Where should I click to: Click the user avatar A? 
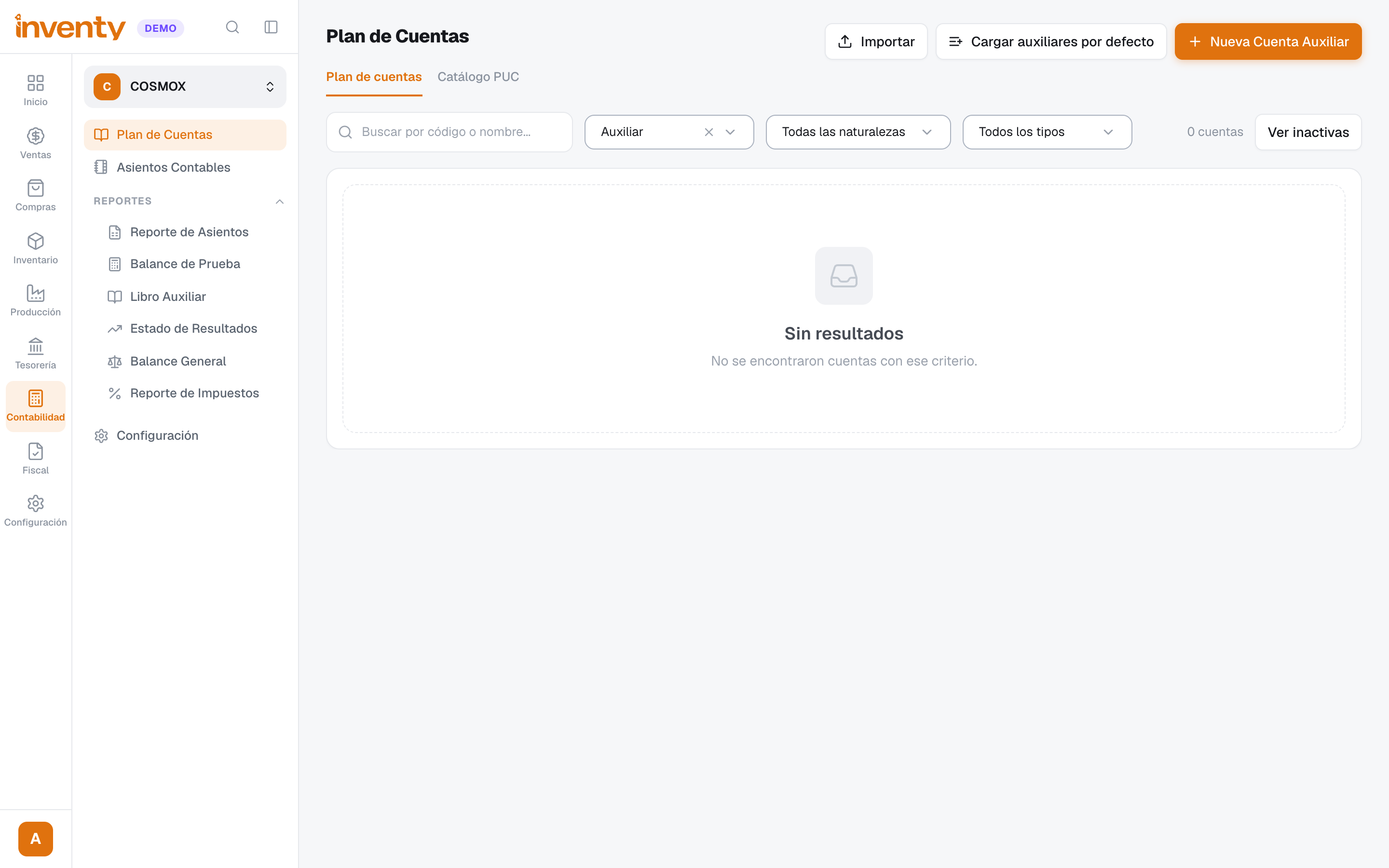pos(36,839)
